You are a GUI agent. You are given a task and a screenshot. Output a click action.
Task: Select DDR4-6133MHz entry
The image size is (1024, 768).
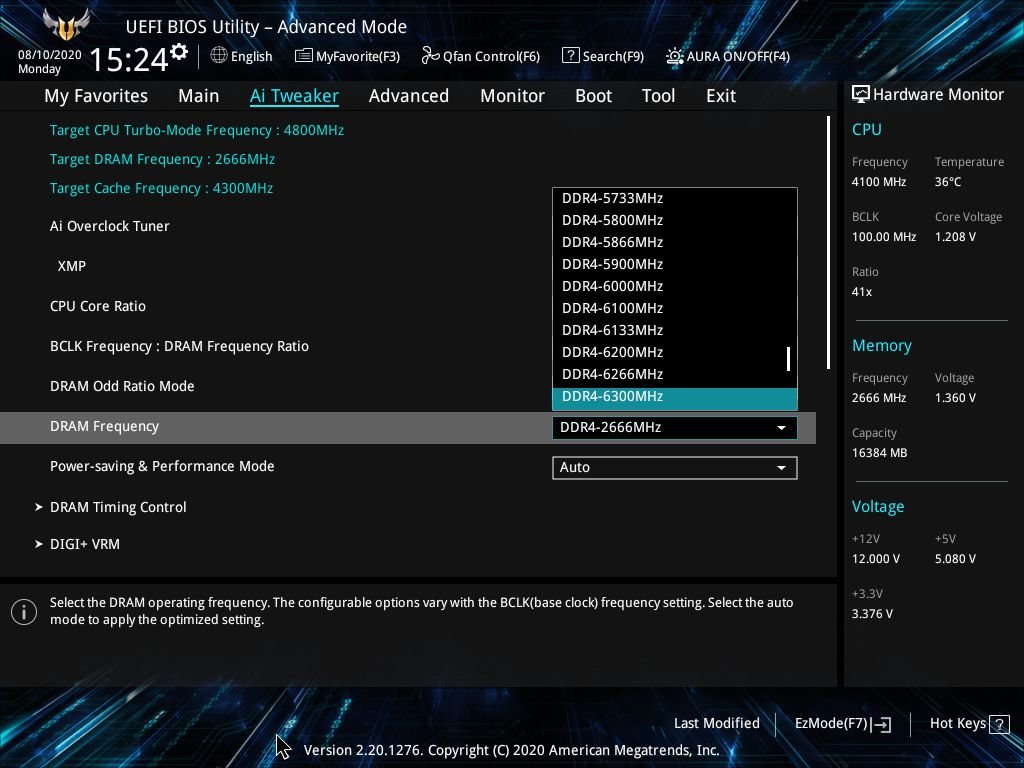tap(675, 330)
